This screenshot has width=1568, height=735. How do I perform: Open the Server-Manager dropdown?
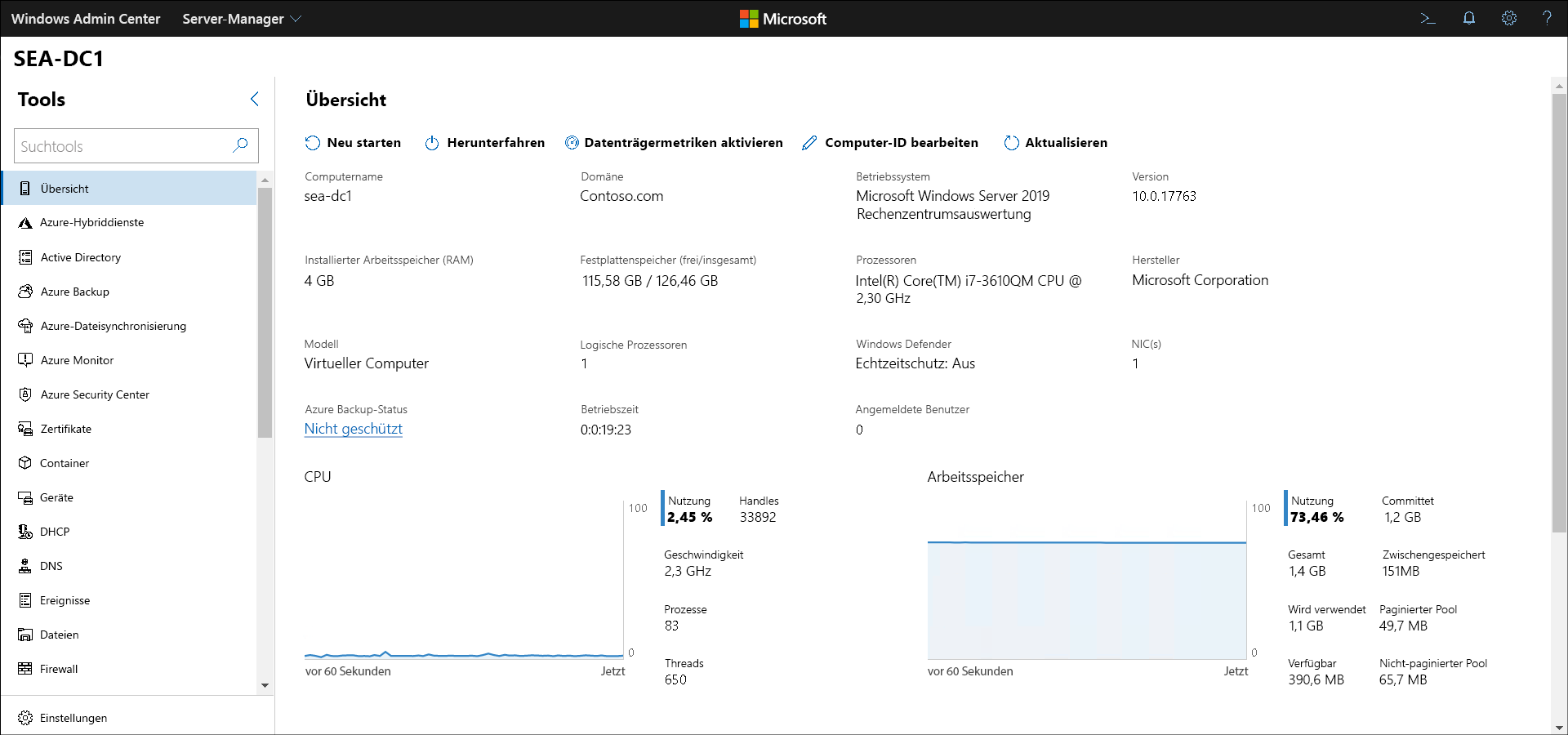(x=242, y=18)
